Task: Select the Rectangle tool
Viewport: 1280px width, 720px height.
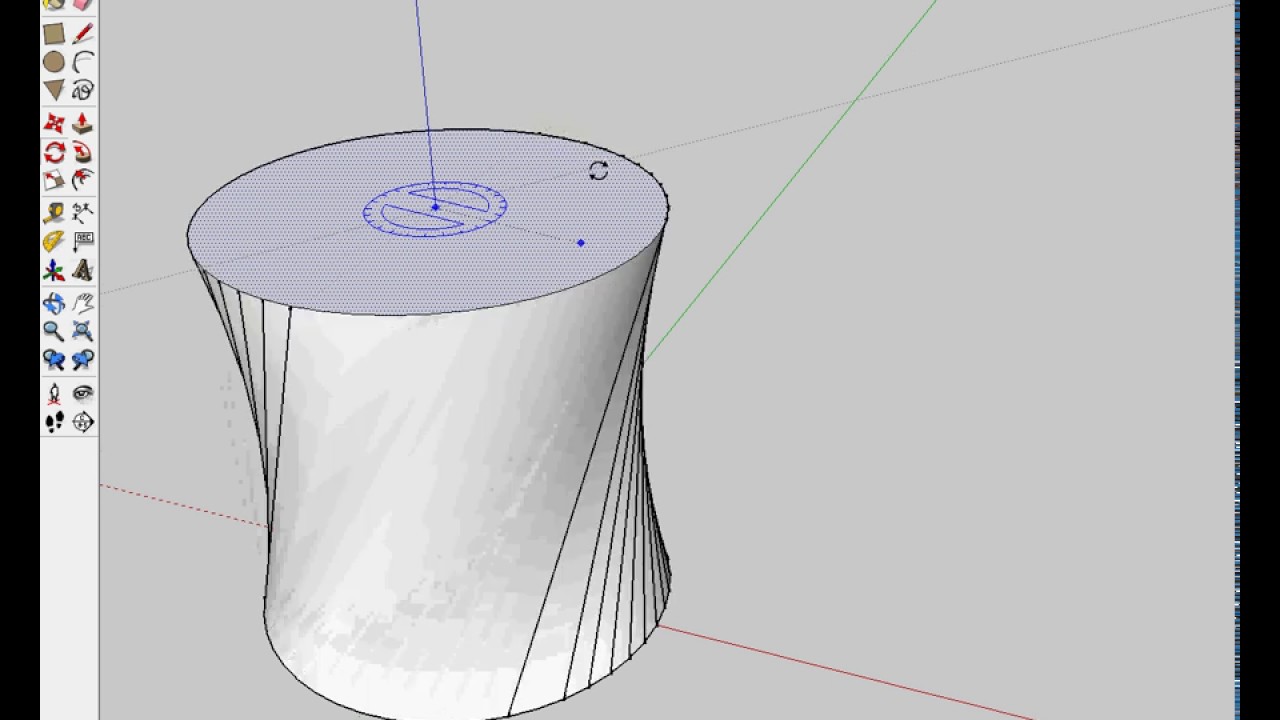Action: (54, 34)
